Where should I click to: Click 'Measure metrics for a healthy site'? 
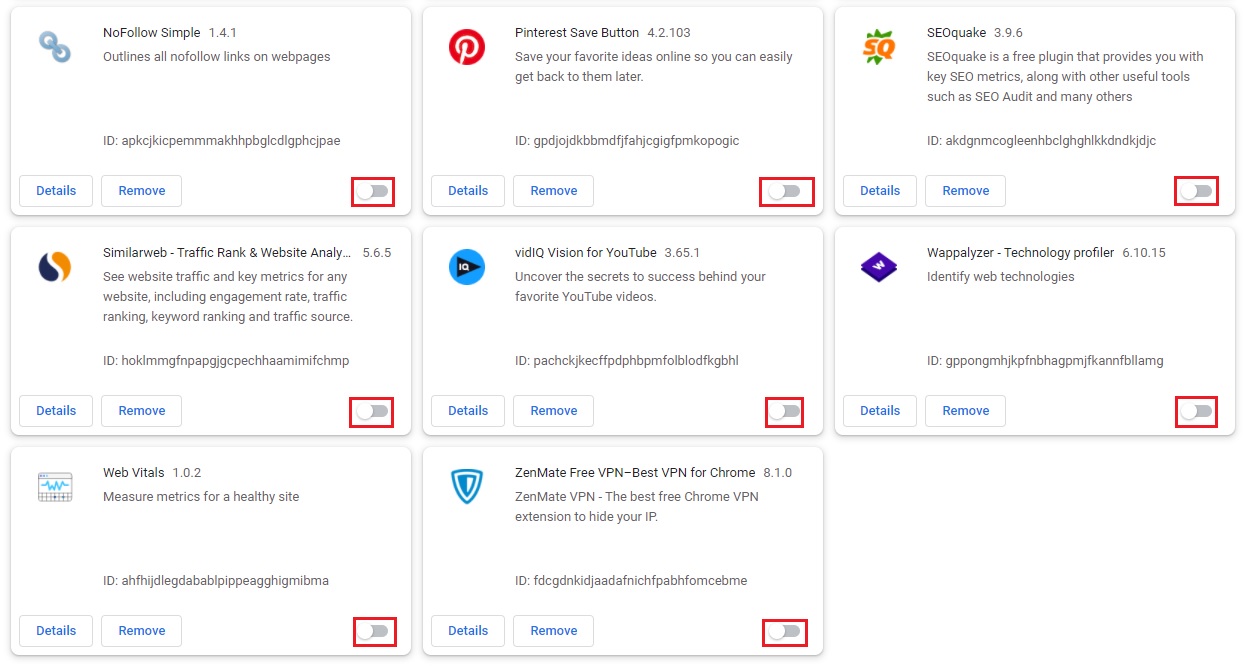(x=201, y=497)
